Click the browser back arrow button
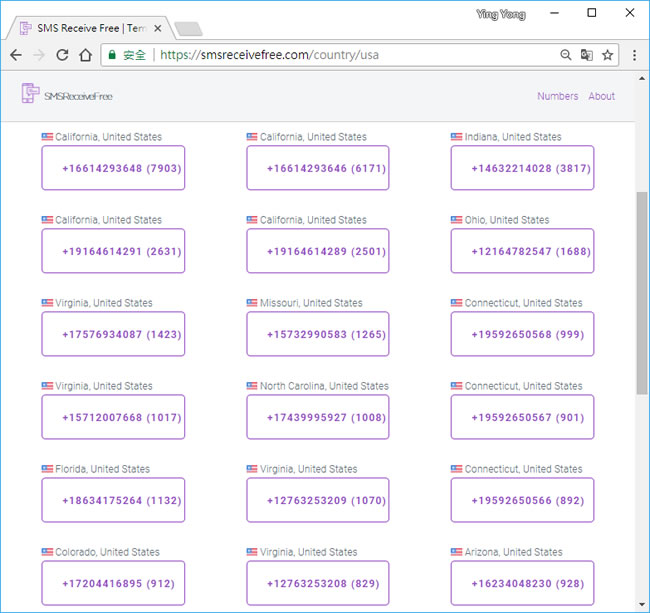Viewport: 650px width, 613px height. [16, 55]
